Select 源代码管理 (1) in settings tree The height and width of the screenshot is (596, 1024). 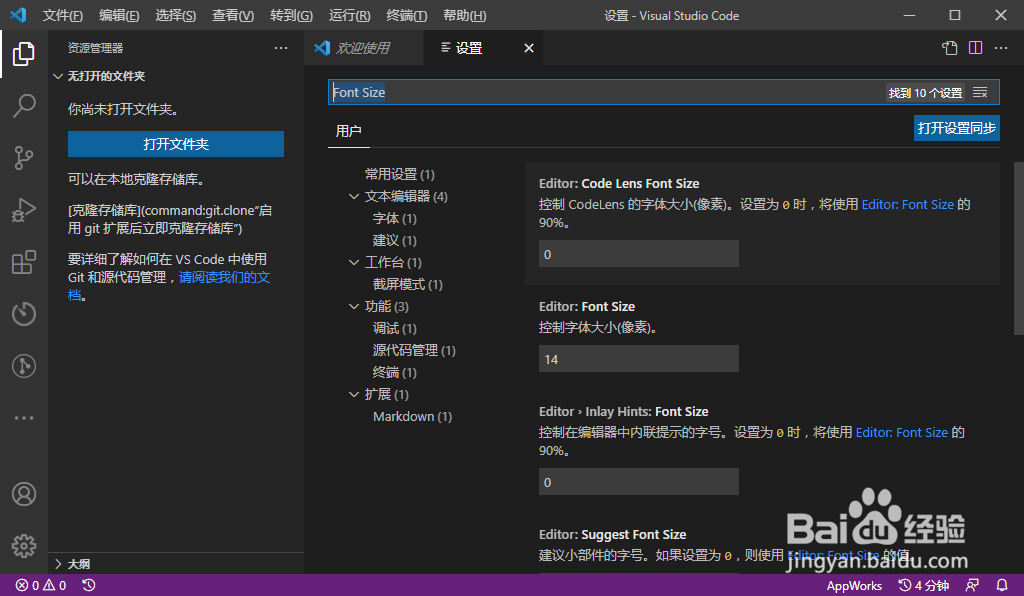point(414,351)
